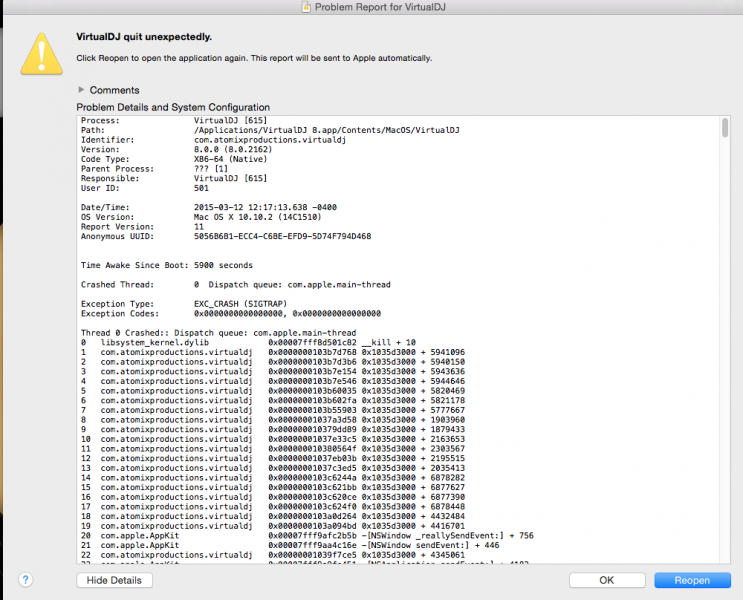
Task: Click the OK button
Action: (607, 580)
